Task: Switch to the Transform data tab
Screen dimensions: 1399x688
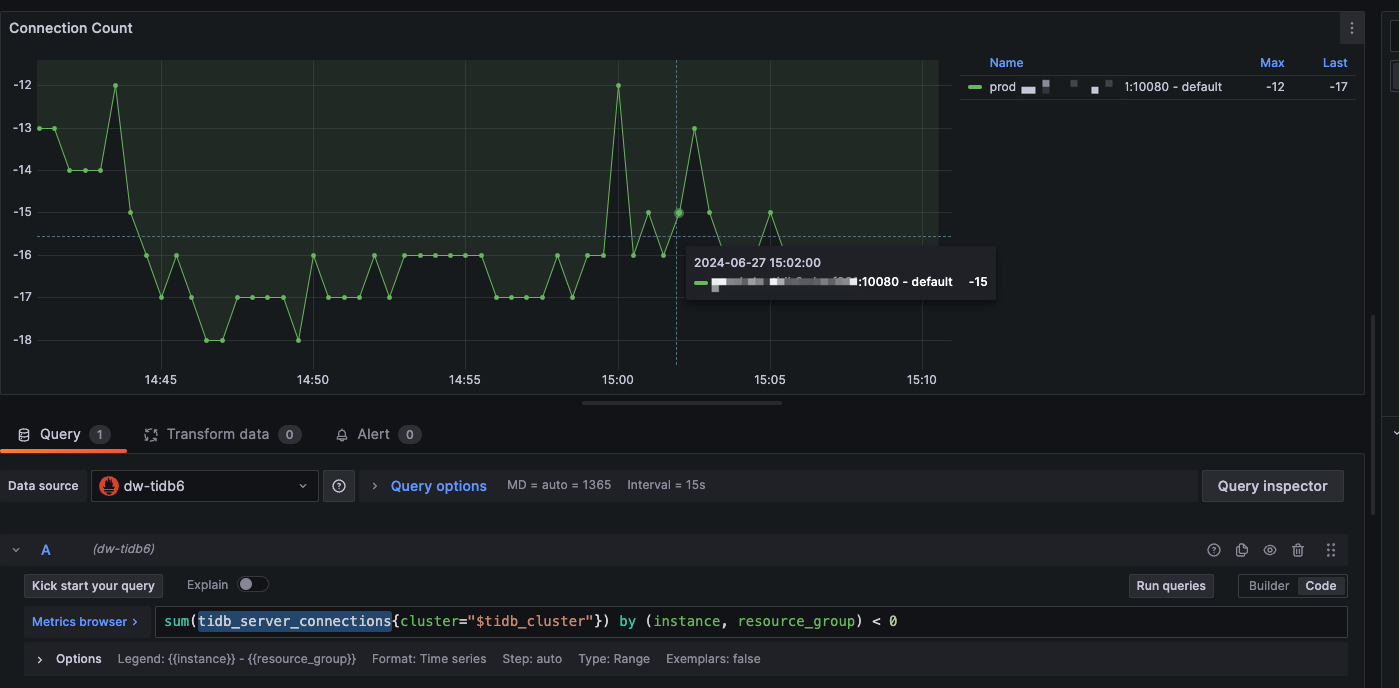Action: 217,434
